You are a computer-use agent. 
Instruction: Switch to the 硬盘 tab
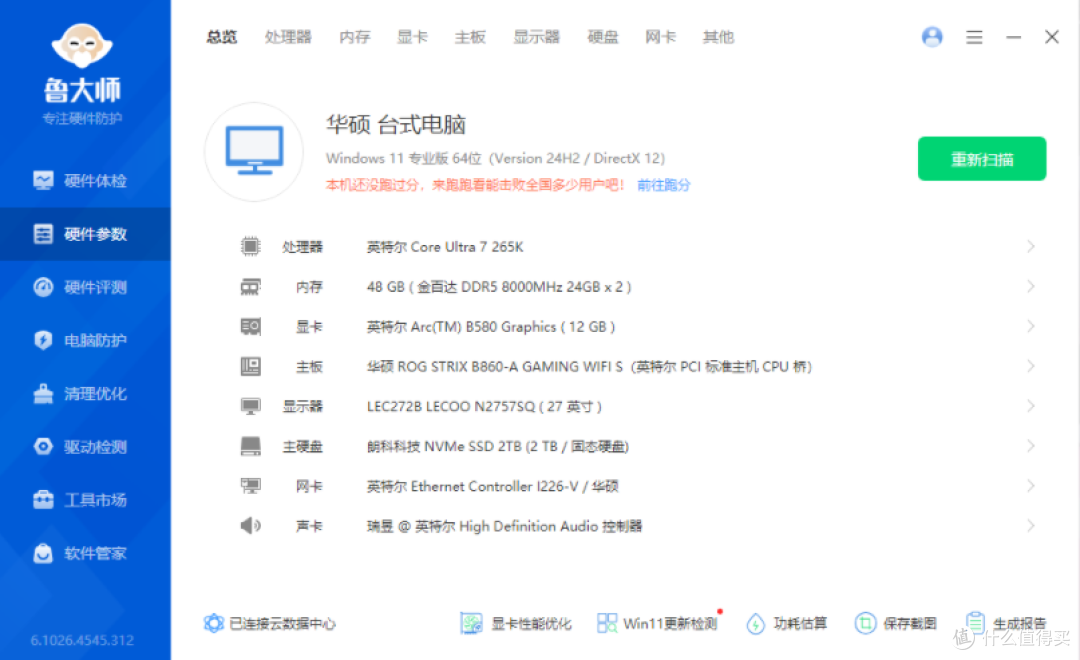603,37
